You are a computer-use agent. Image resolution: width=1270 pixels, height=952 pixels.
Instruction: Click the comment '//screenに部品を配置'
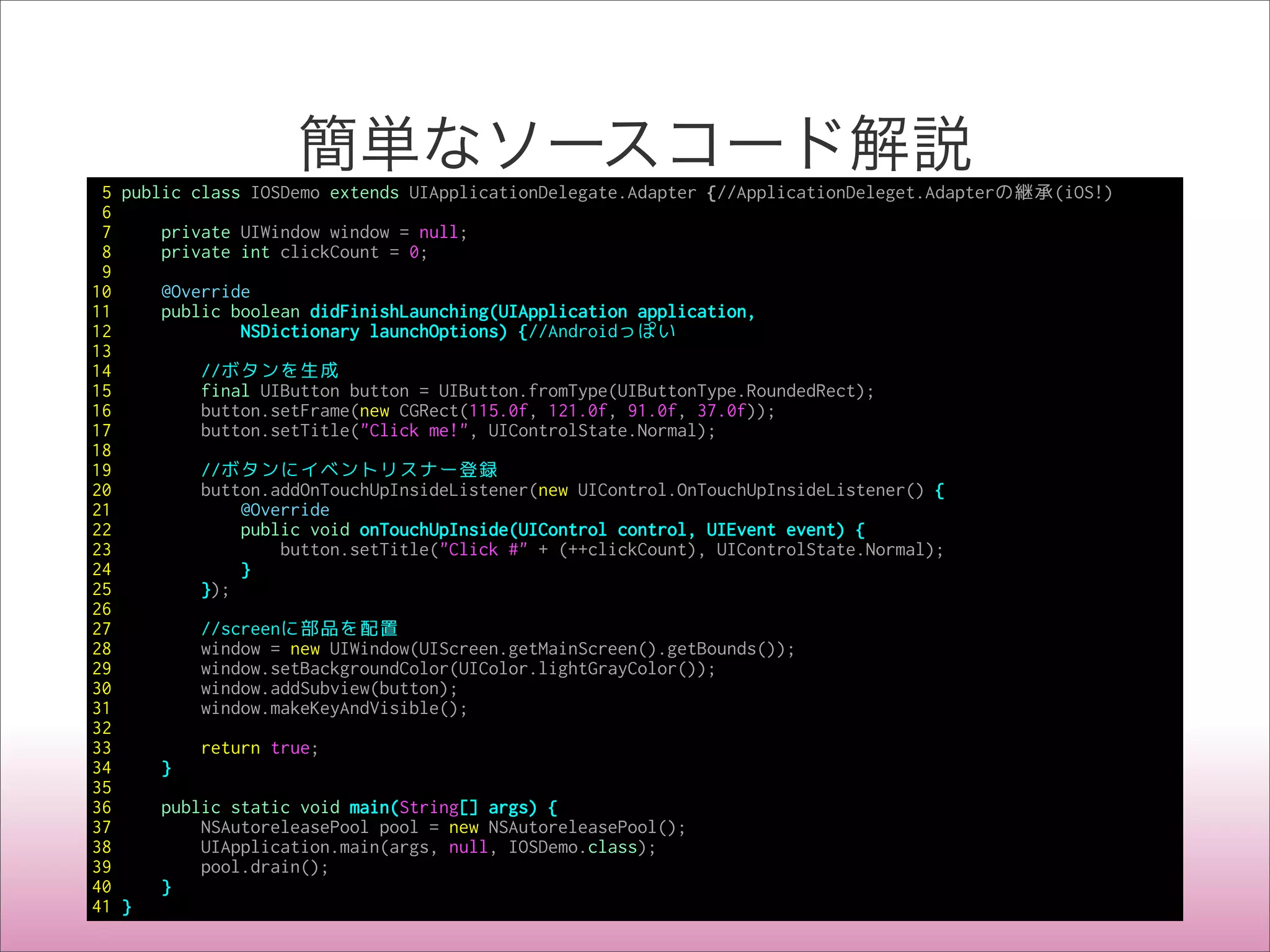300,628
